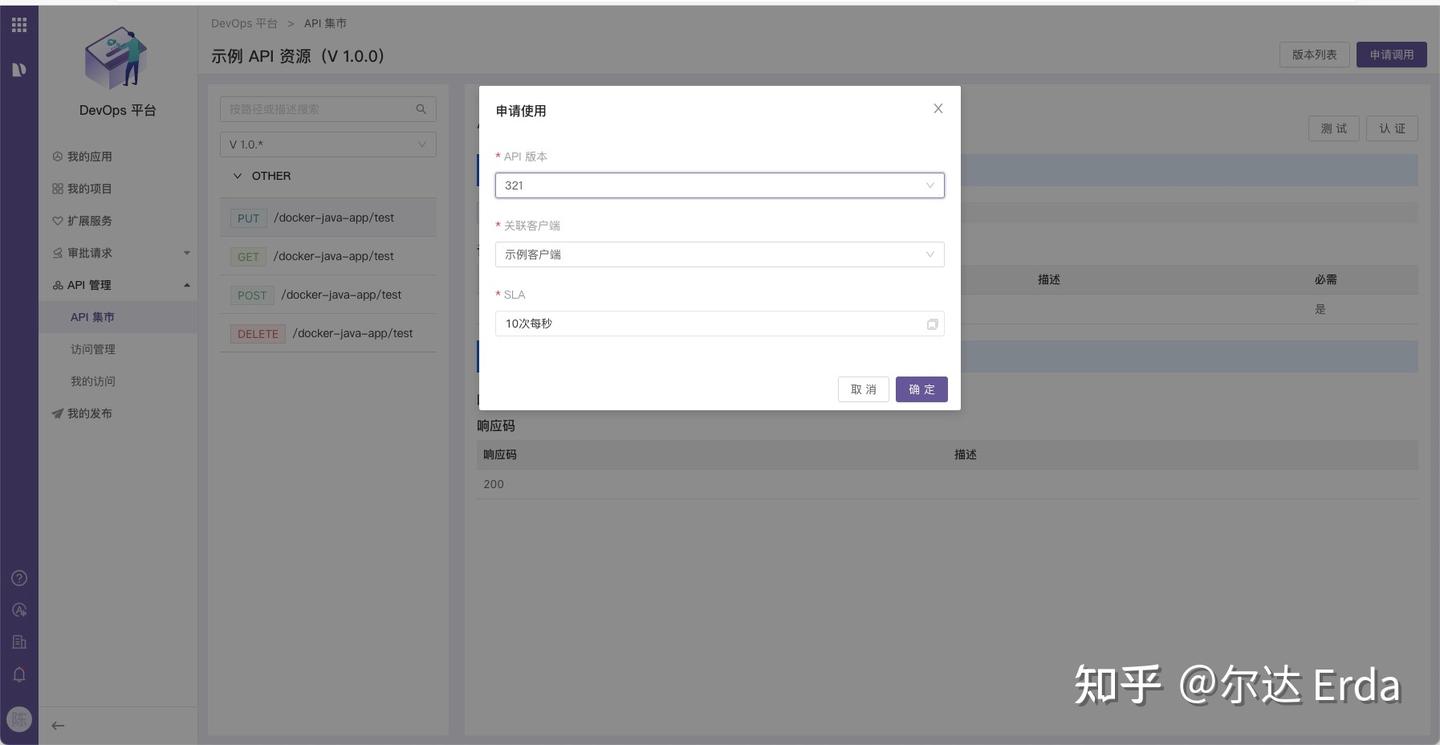Image resolution: width=1440 pixels, height=745 pixels.
Task: Select 我的访问 submenu item
Action: tap(93, 381)
